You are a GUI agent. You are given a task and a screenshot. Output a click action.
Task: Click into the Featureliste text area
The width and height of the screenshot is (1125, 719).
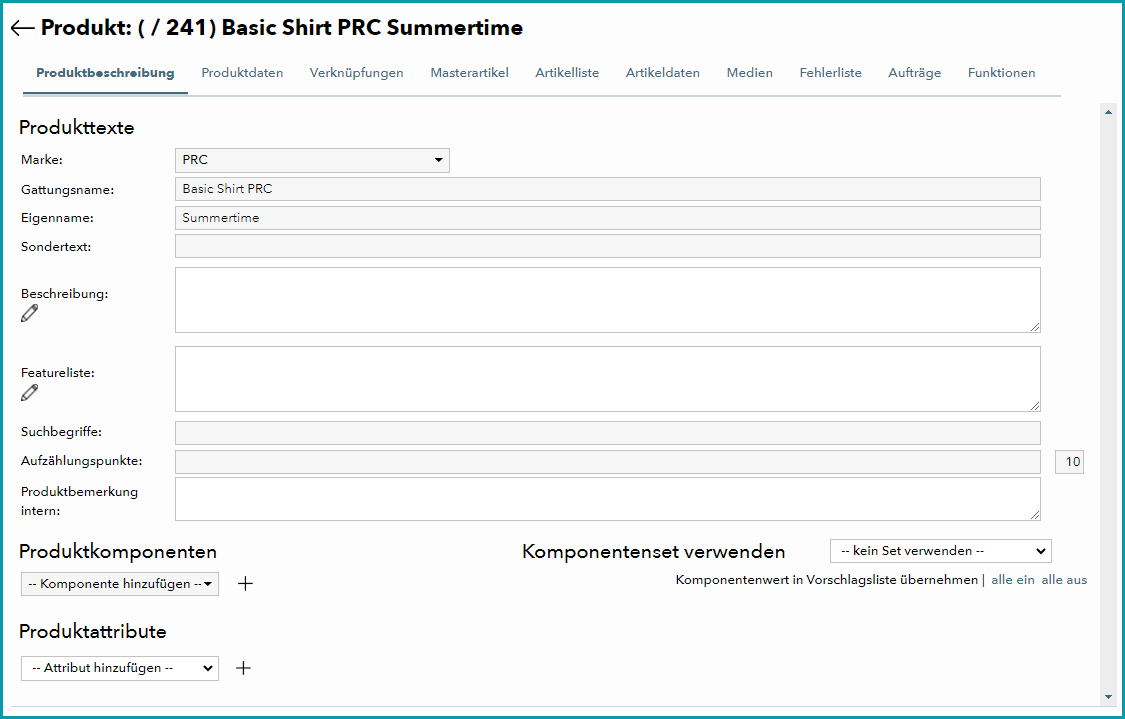(x=608, y=379)
